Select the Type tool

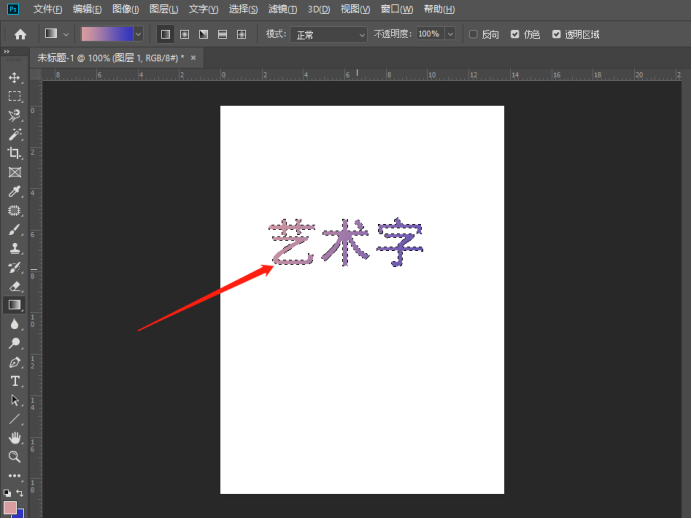tap(14, 381)
